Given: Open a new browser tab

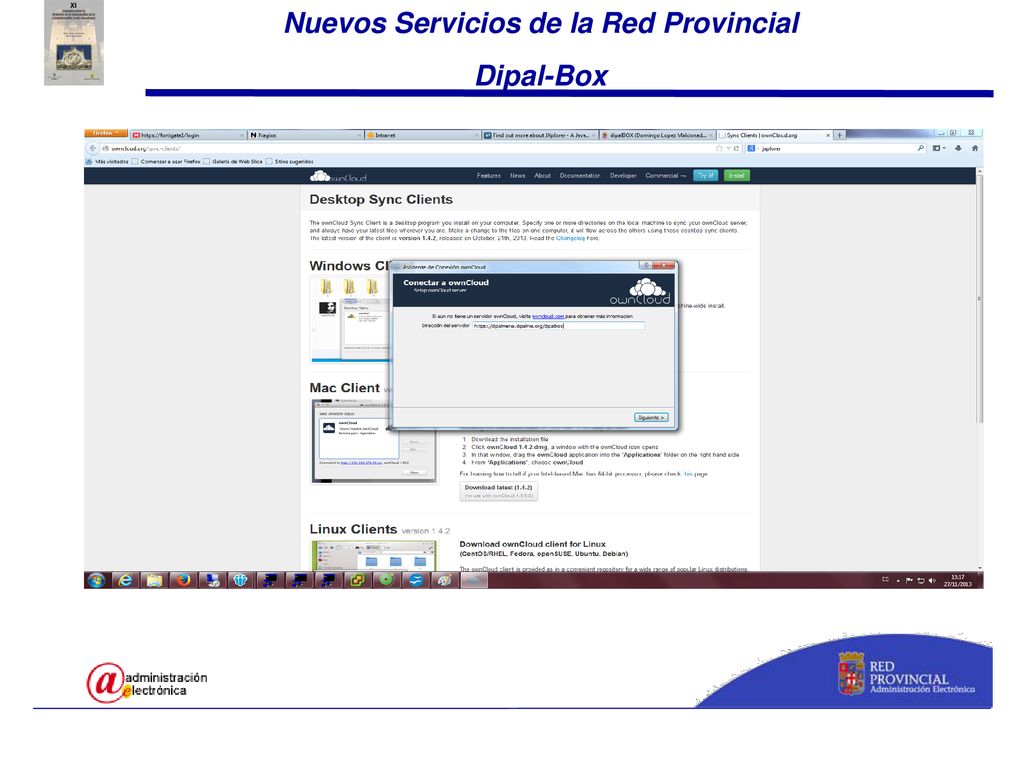Looking at the screenshot, I should pyautogui.click(x=840, y=135).
